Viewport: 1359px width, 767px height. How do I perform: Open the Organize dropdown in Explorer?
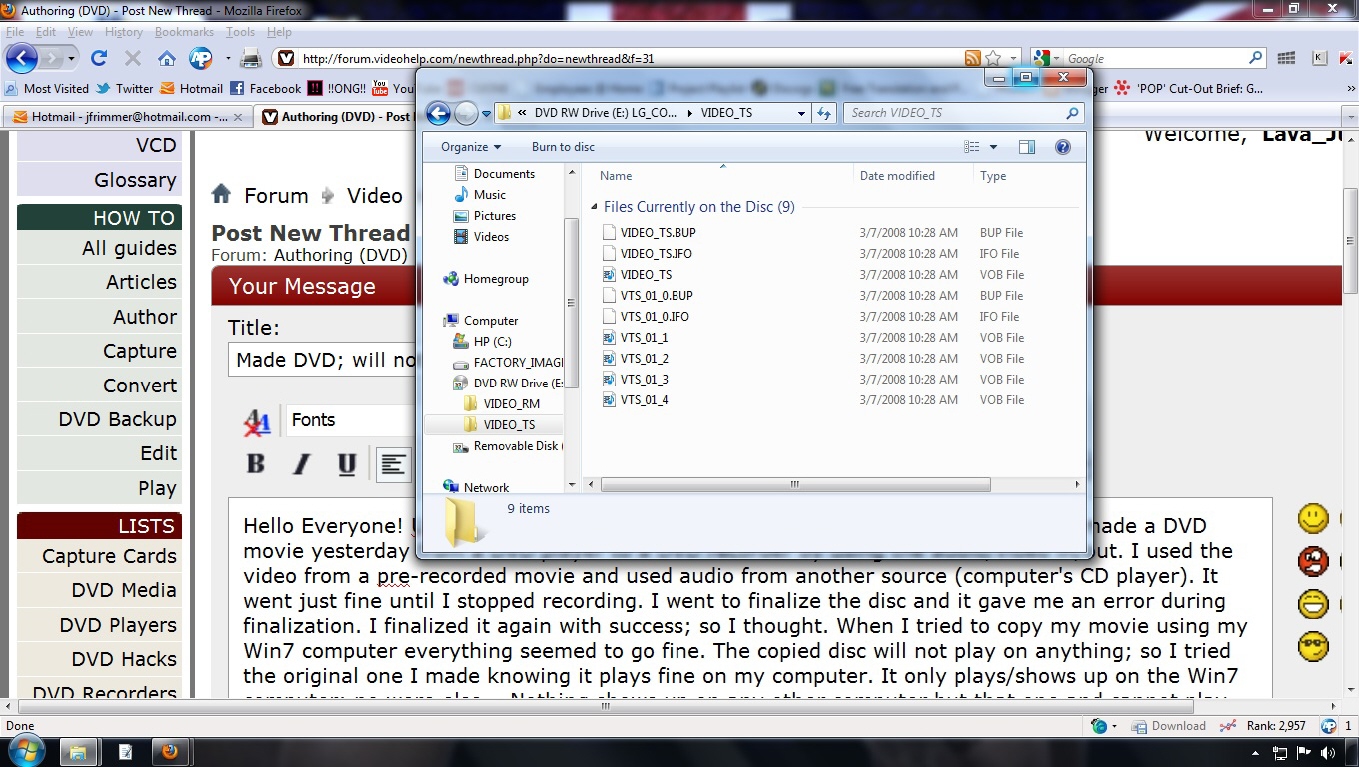pyautogui.click(x=471, y=147)
